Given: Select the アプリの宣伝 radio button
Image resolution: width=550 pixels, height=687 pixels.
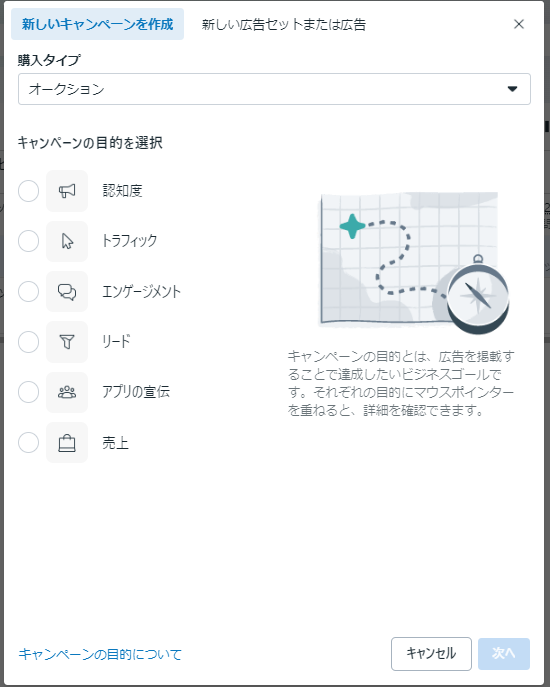Looking at the screenshot, I should tap(28, 392).
